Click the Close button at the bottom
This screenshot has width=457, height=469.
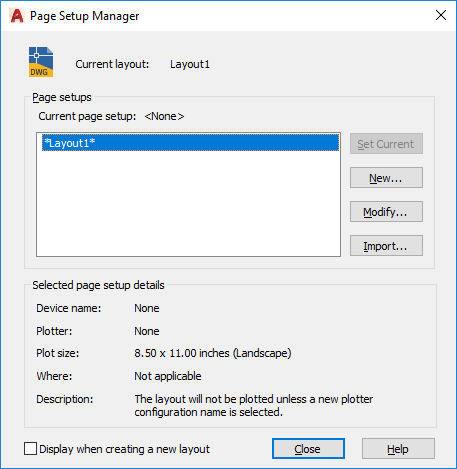(308, 449)
